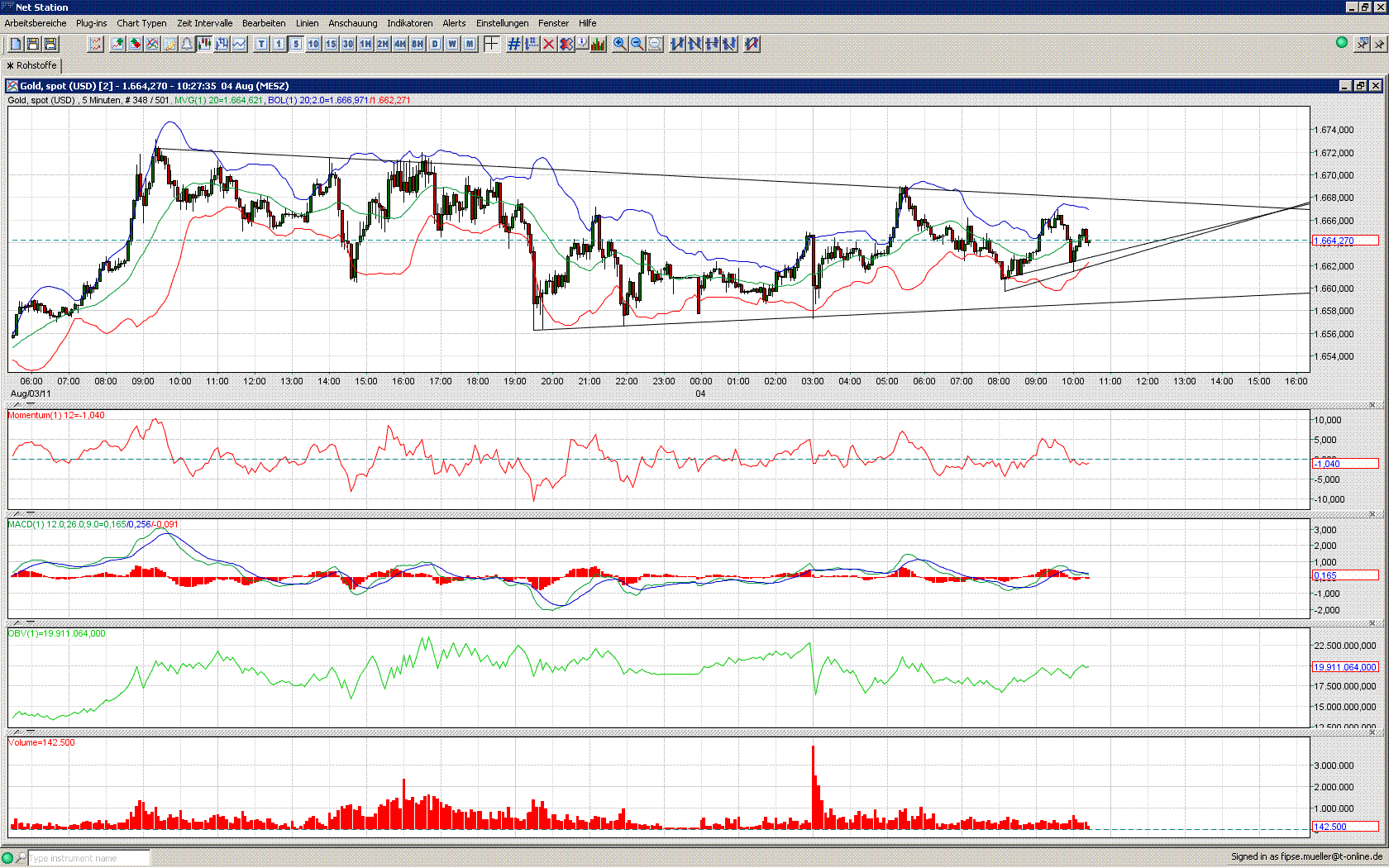Click the bars icon with red diagonal line
The image size is (1389, 868).
[x=752, y=44]
